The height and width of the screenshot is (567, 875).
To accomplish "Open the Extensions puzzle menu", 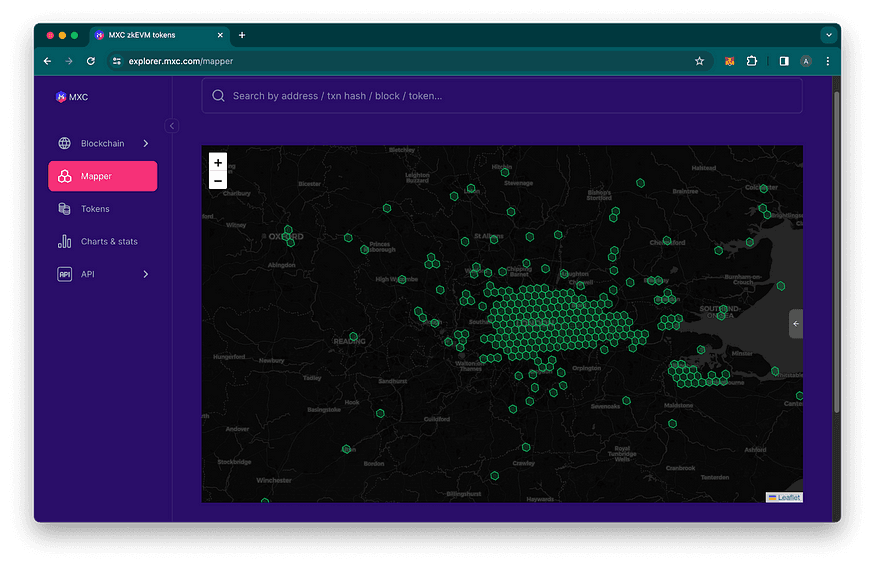I will pyautogui.click(x=752, y=61).
